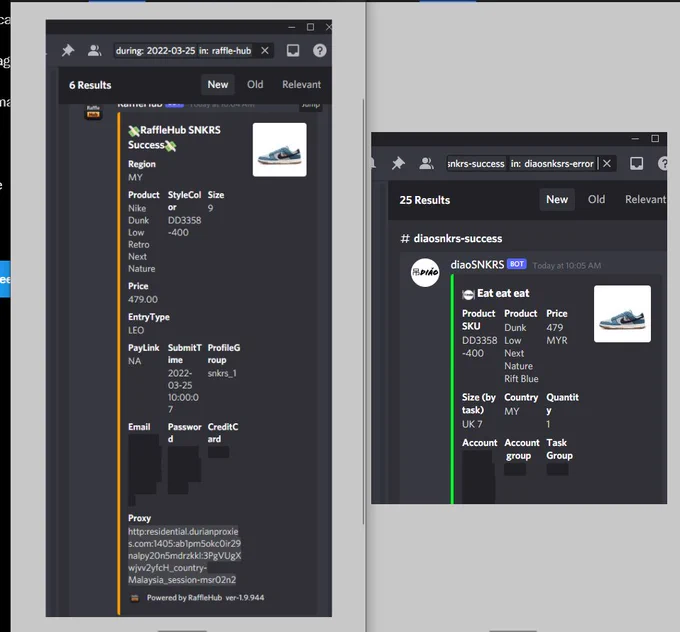Select the ProfileGroup snkrs_1 value
The image size is (680, 632).
[222, 373]
